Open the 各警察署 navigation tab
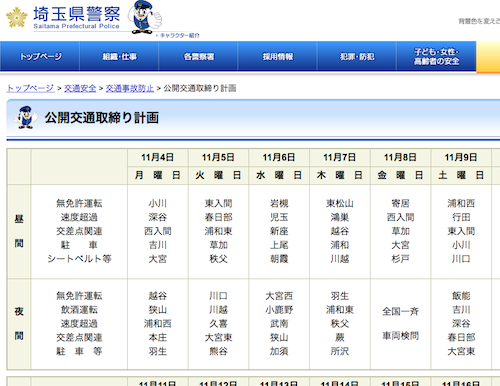Image resolution: width=500 pixels, height=386 pixels. point(199,56)
